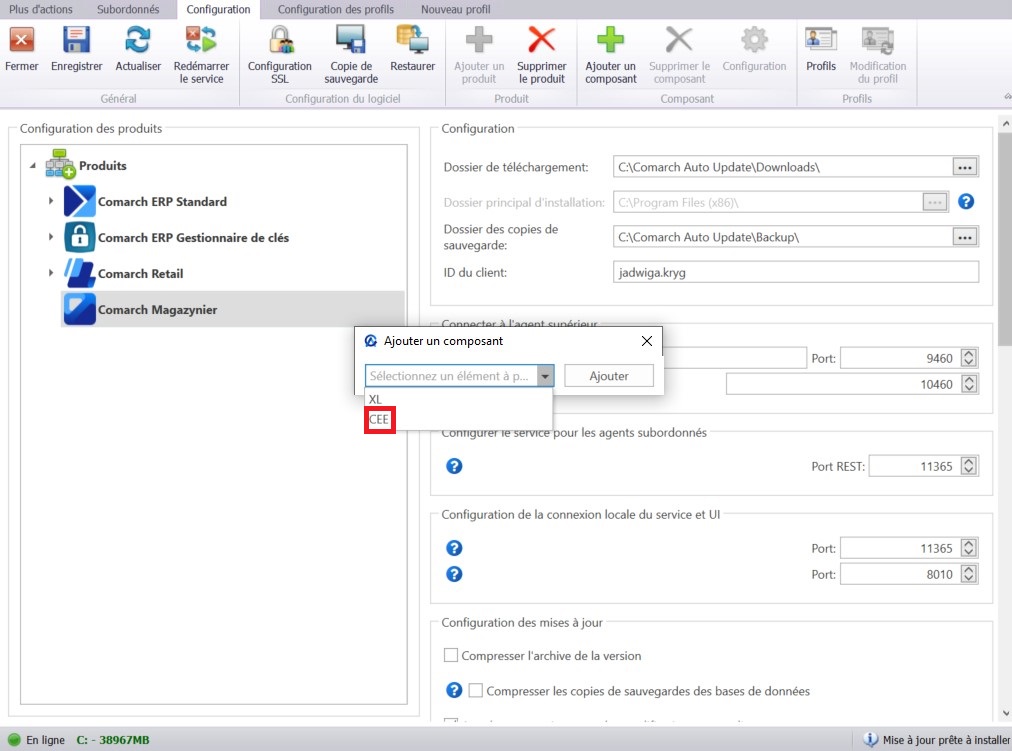Click the ID du client field

[795, 272]
